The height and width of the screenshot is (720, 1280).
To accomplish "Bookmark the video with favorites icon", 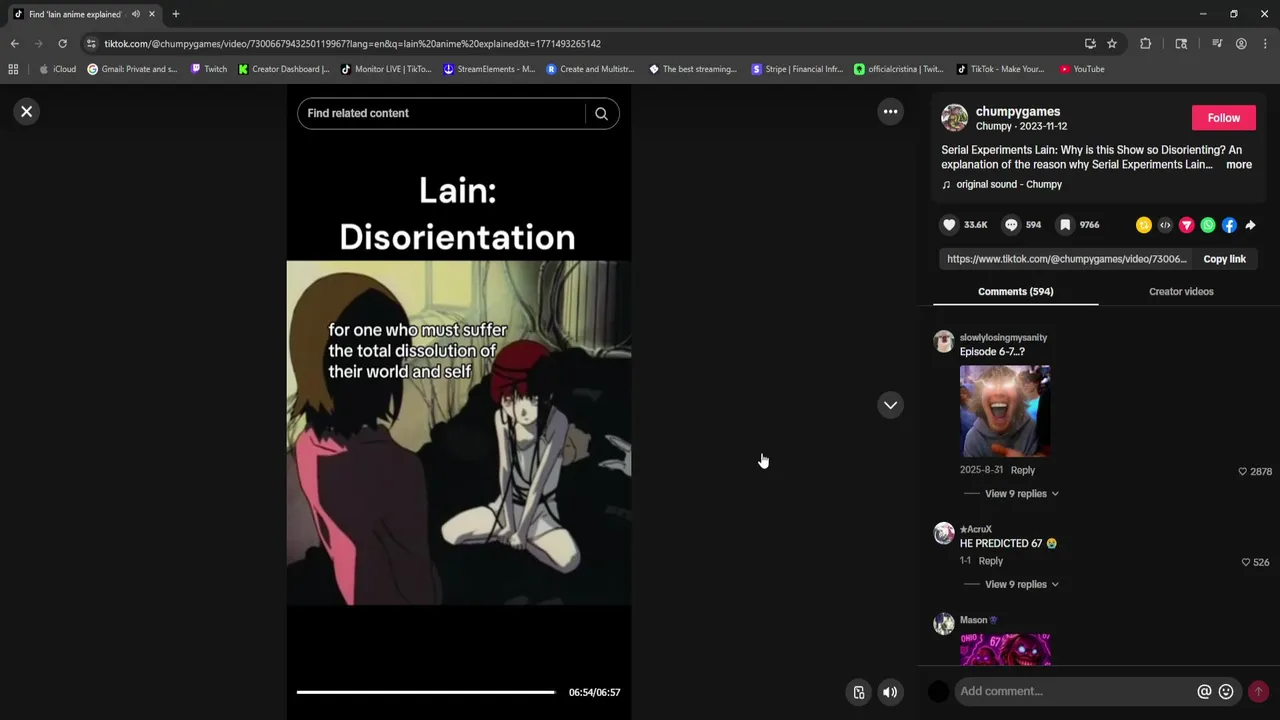I will [1065, 225].
